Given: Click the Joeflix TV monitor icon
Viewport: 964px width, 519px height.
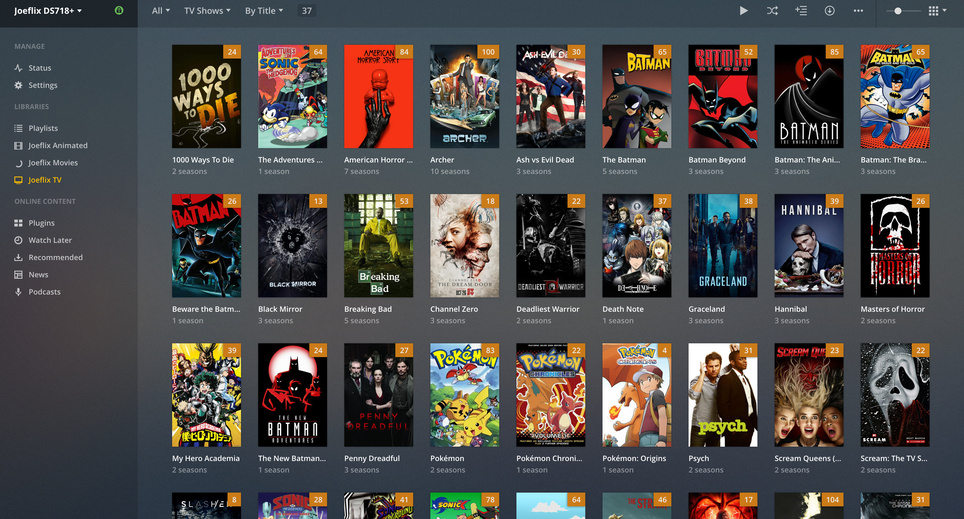Looking at the screenshot, I should pyautogui.click(x=18, y=180).
